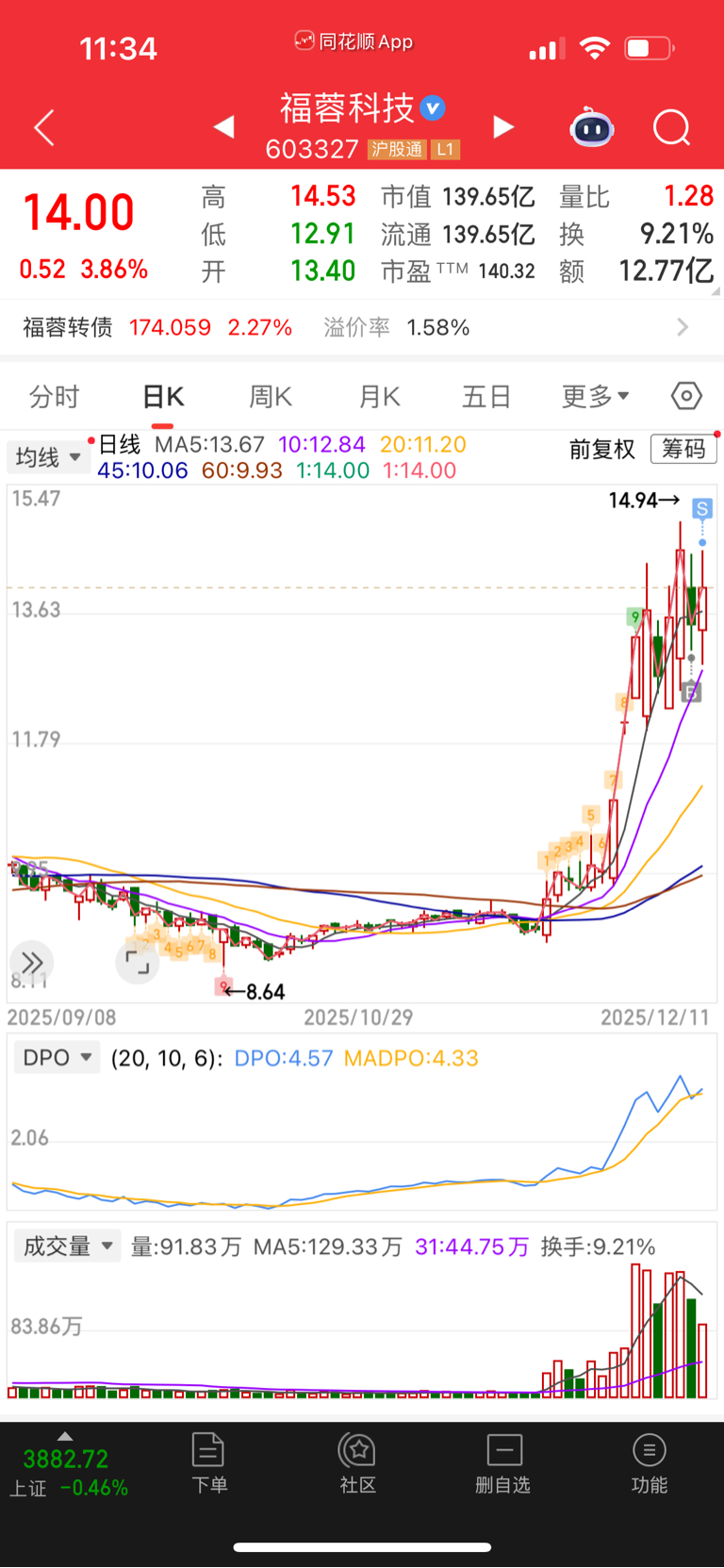Screen dimensions: 724x1568
Task: Tap the 额 12.77亿 turnover value
Action: [x=666, y=272]
